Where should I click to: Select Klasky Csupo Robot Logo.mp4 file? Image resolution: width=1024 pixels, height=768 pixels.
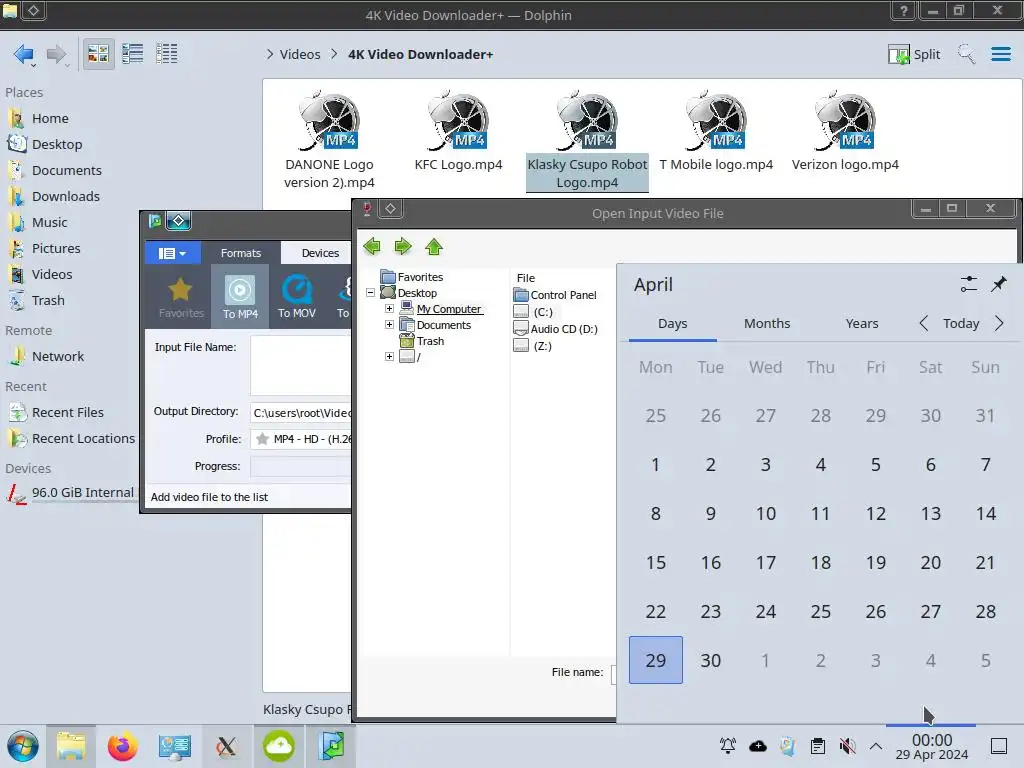(587, 140)
